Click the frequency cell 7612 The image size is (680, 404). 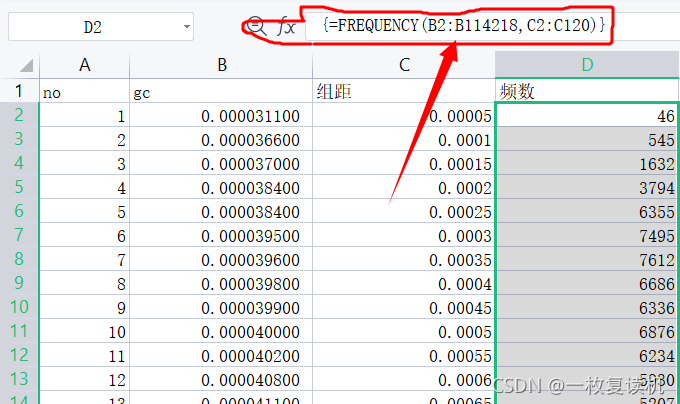pyautogui.click(x=587, y=259)
